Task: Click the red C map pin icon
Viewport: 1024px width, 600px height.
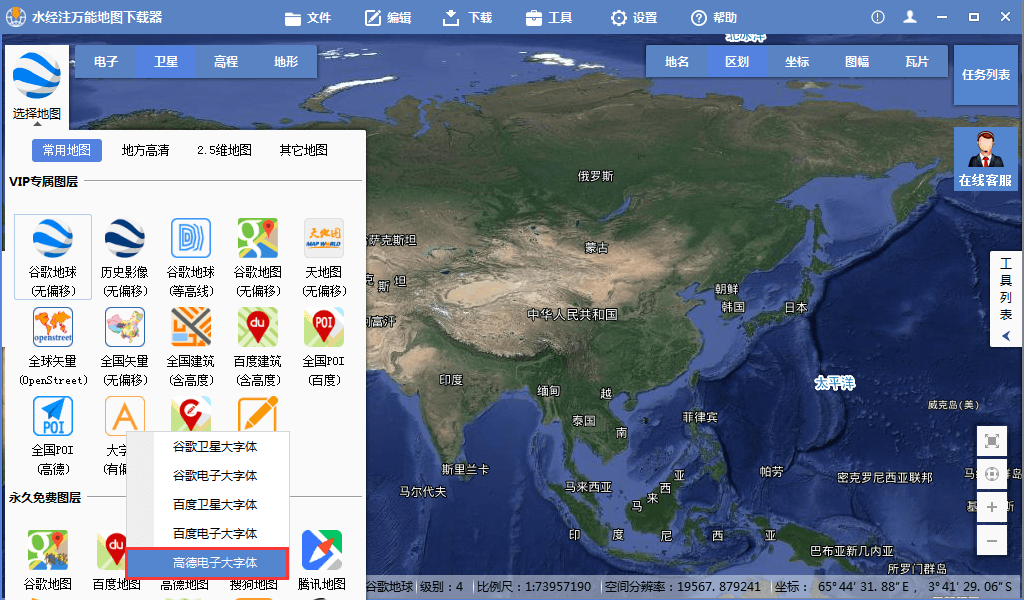Action: tap(191, 414)
